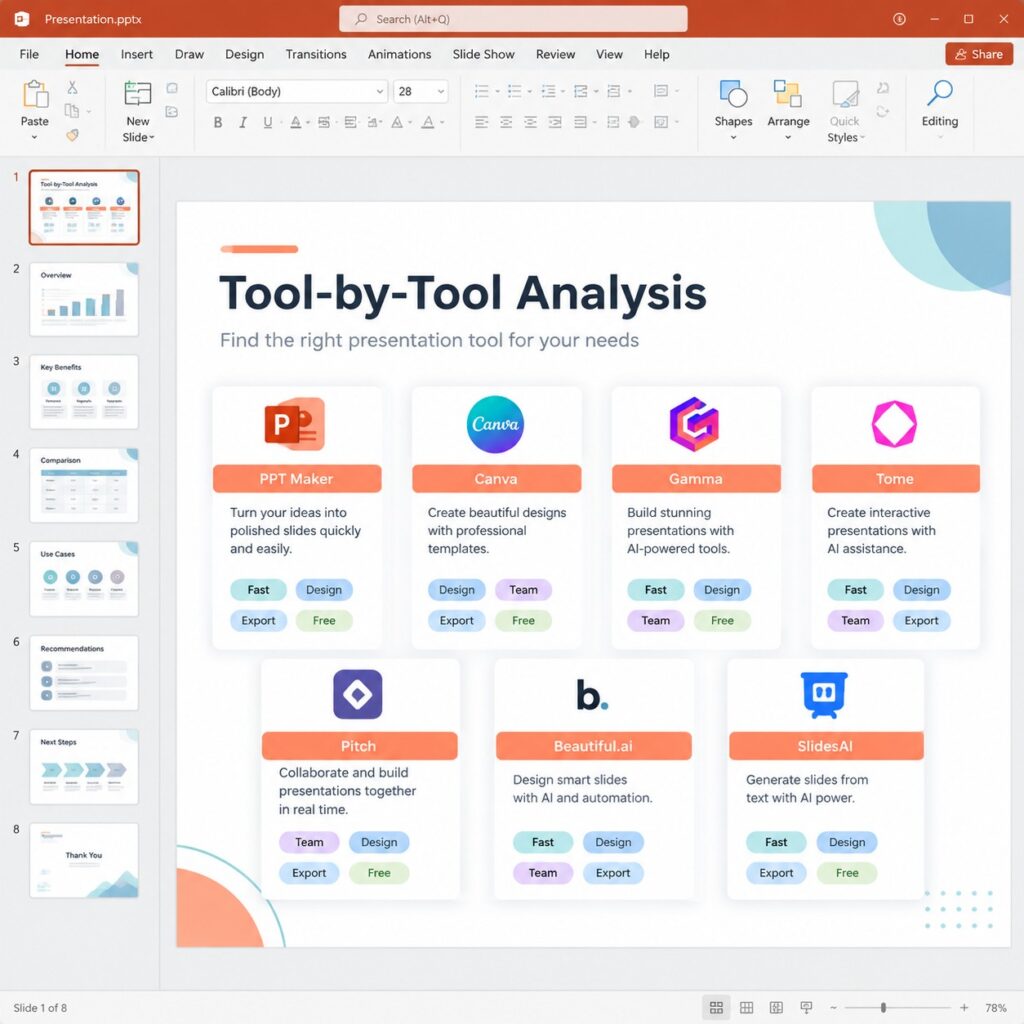The image size is (1024, 1024).
Task: Click the Tool-by-Tool Analysis title
Action: [x=463, y=293]
